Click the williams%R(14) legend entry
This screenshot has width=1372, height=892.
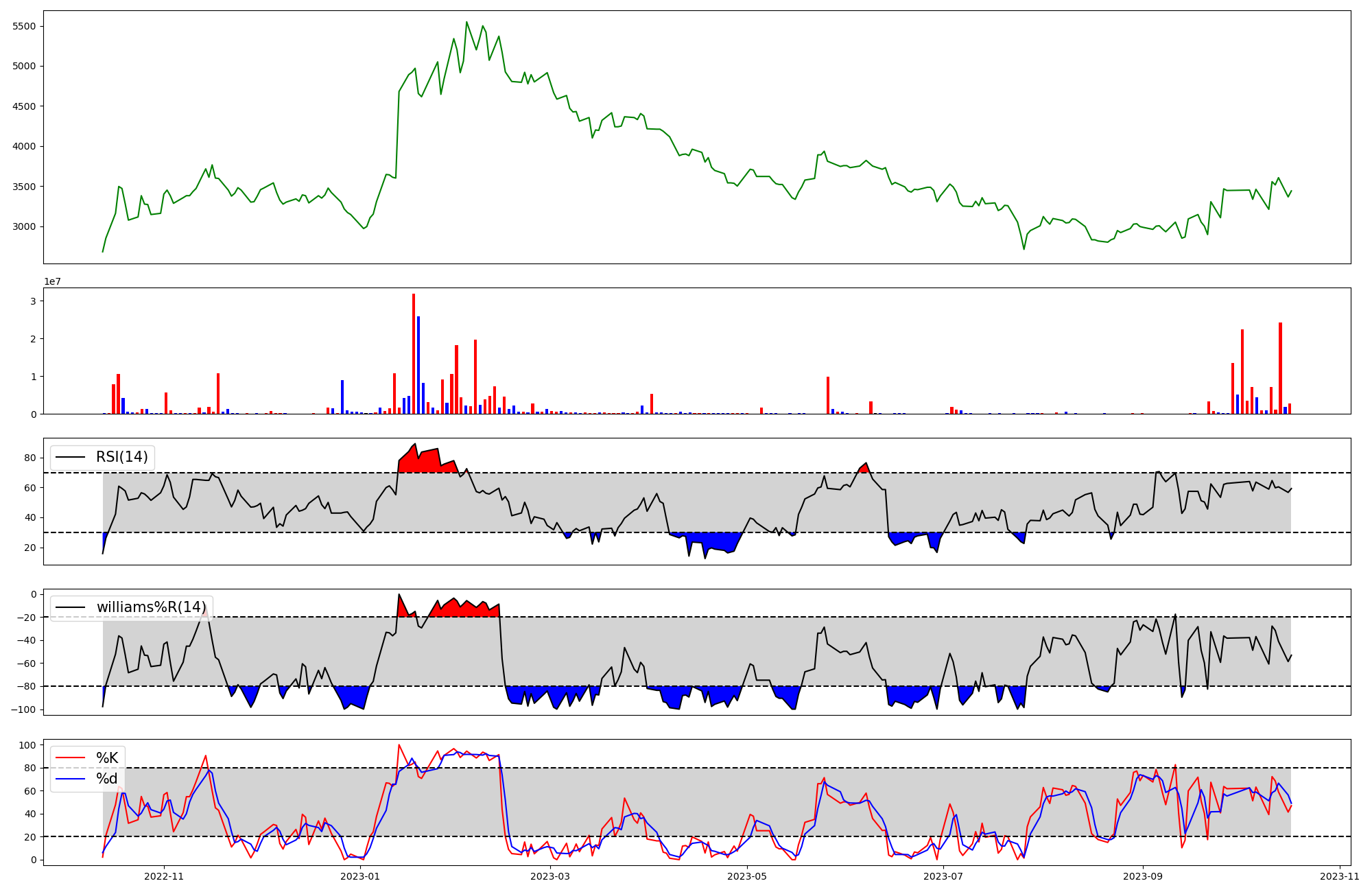(151, 607)
